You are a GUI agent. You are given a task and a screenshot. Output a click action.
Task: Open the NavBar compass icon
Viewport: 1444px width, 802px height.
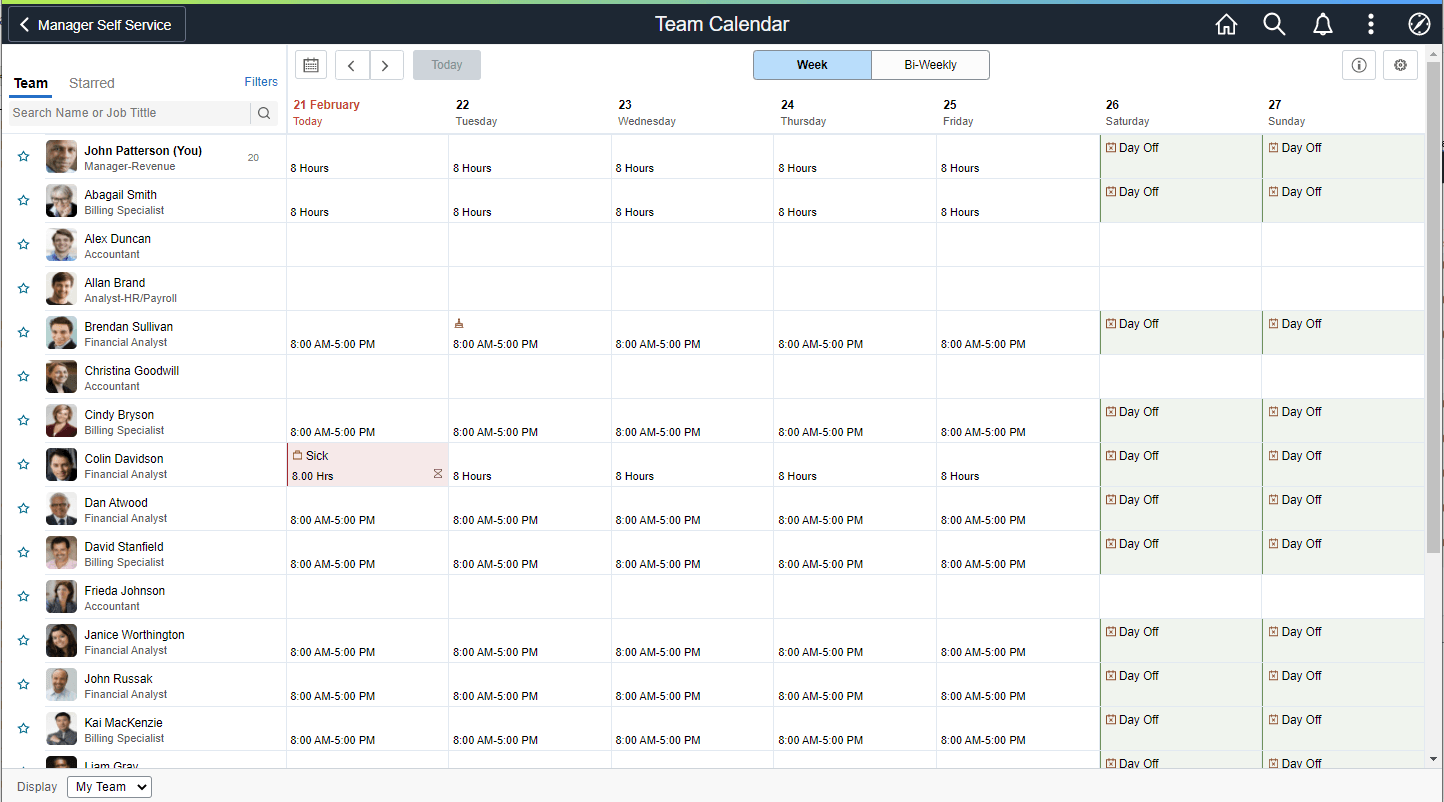(1419, 23)
